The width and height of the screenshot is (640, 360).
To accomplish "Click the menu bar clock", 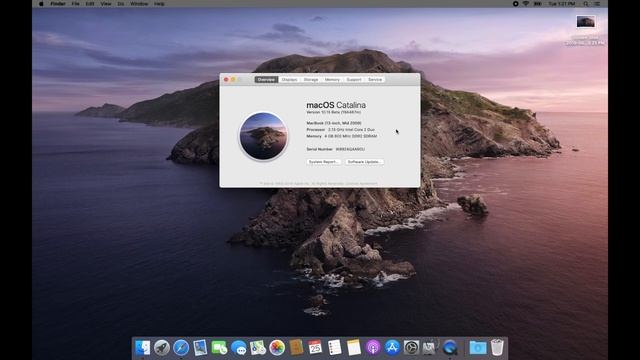I will (x=562, y=4).
